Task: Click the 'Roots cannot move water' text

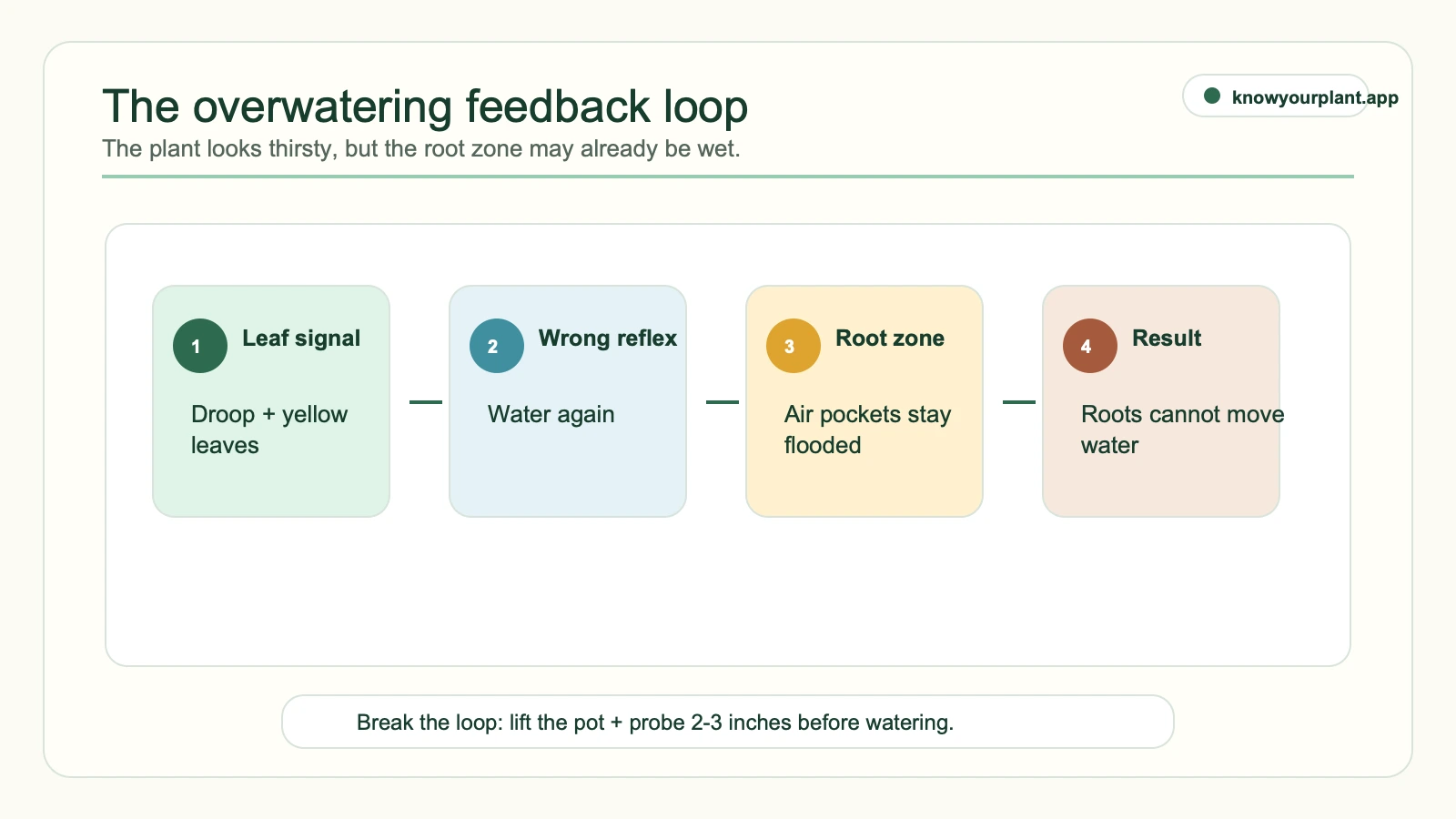Action: click(x=1183, y=430)
